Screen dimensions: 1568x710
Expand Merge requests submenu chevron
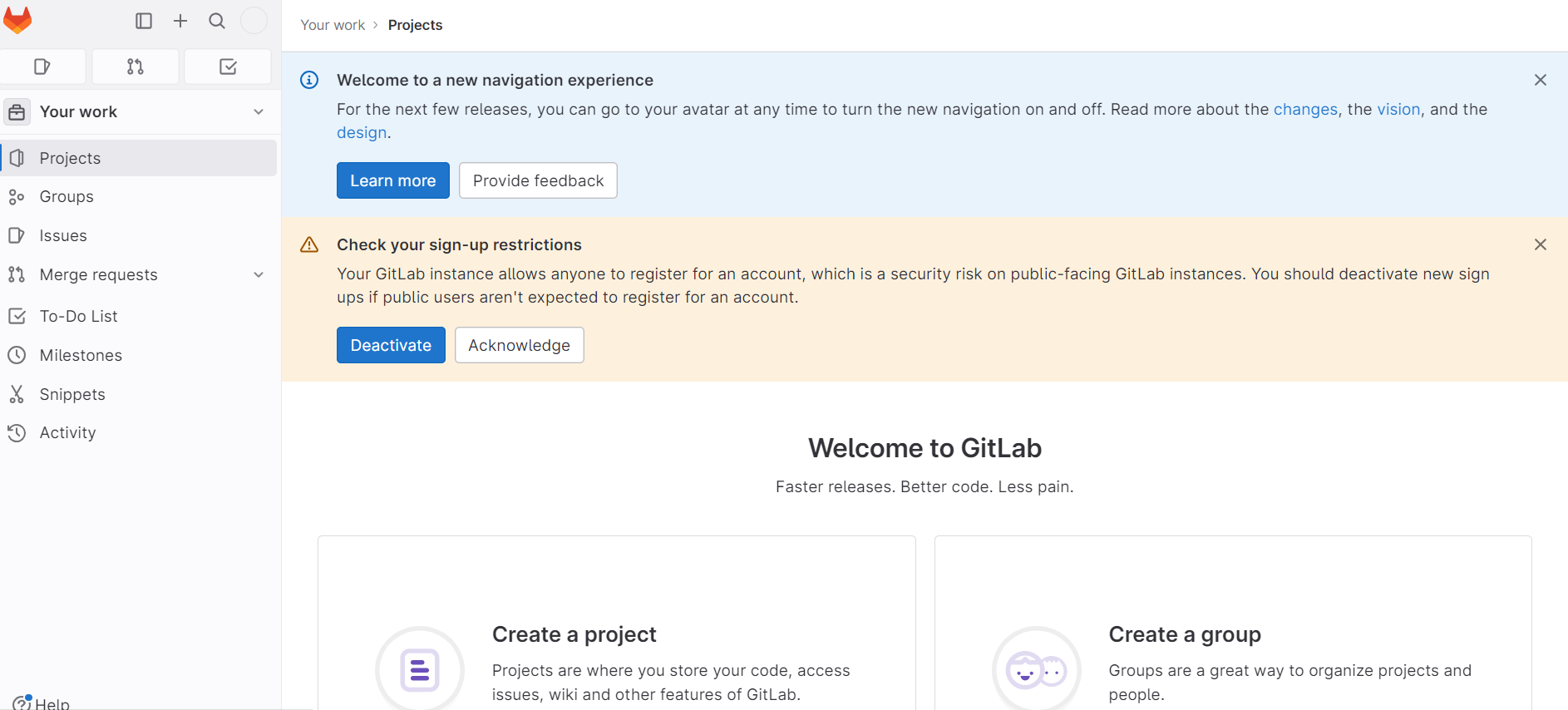[x=259, y=274]
